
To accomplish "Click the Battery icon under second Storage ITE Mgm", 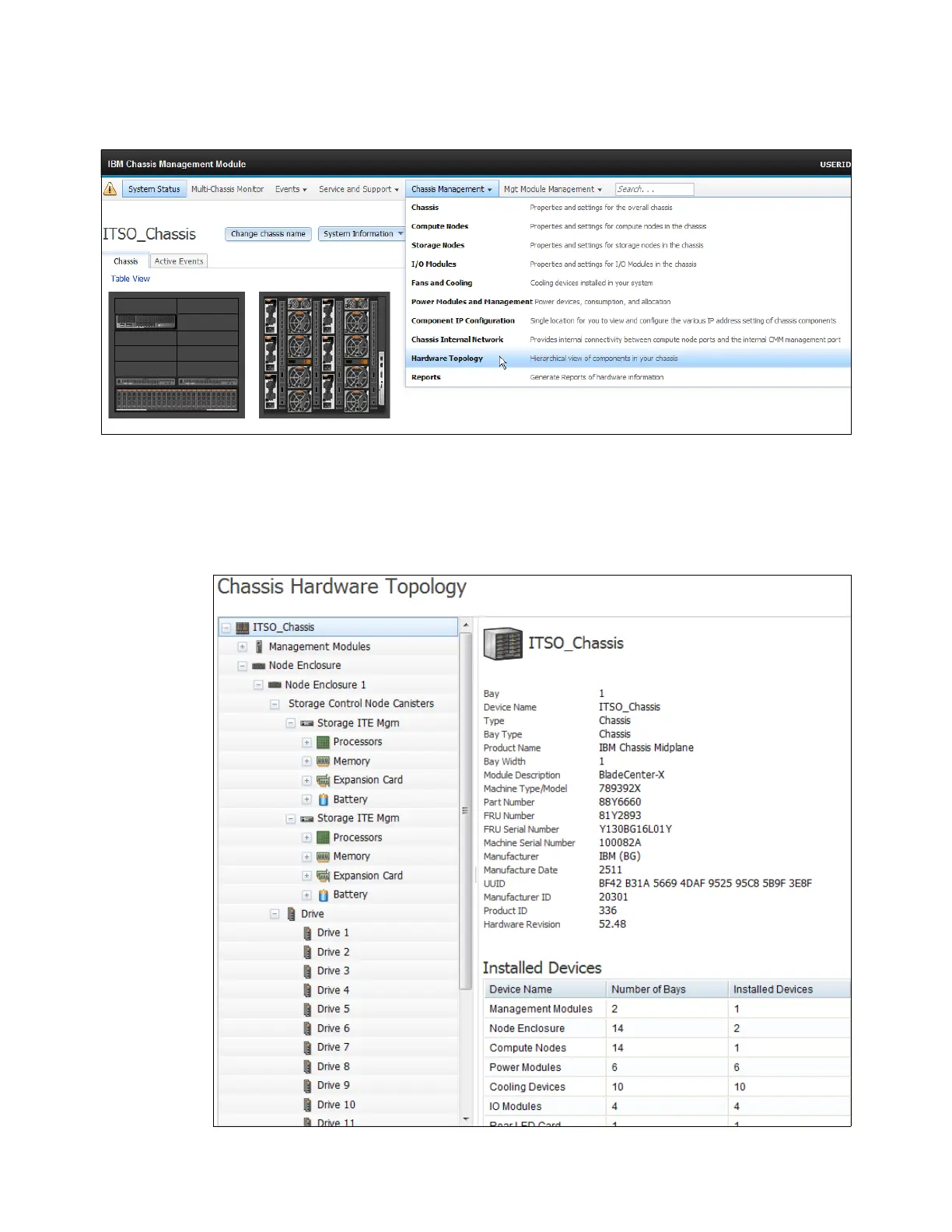I will (x=323, y=895).
